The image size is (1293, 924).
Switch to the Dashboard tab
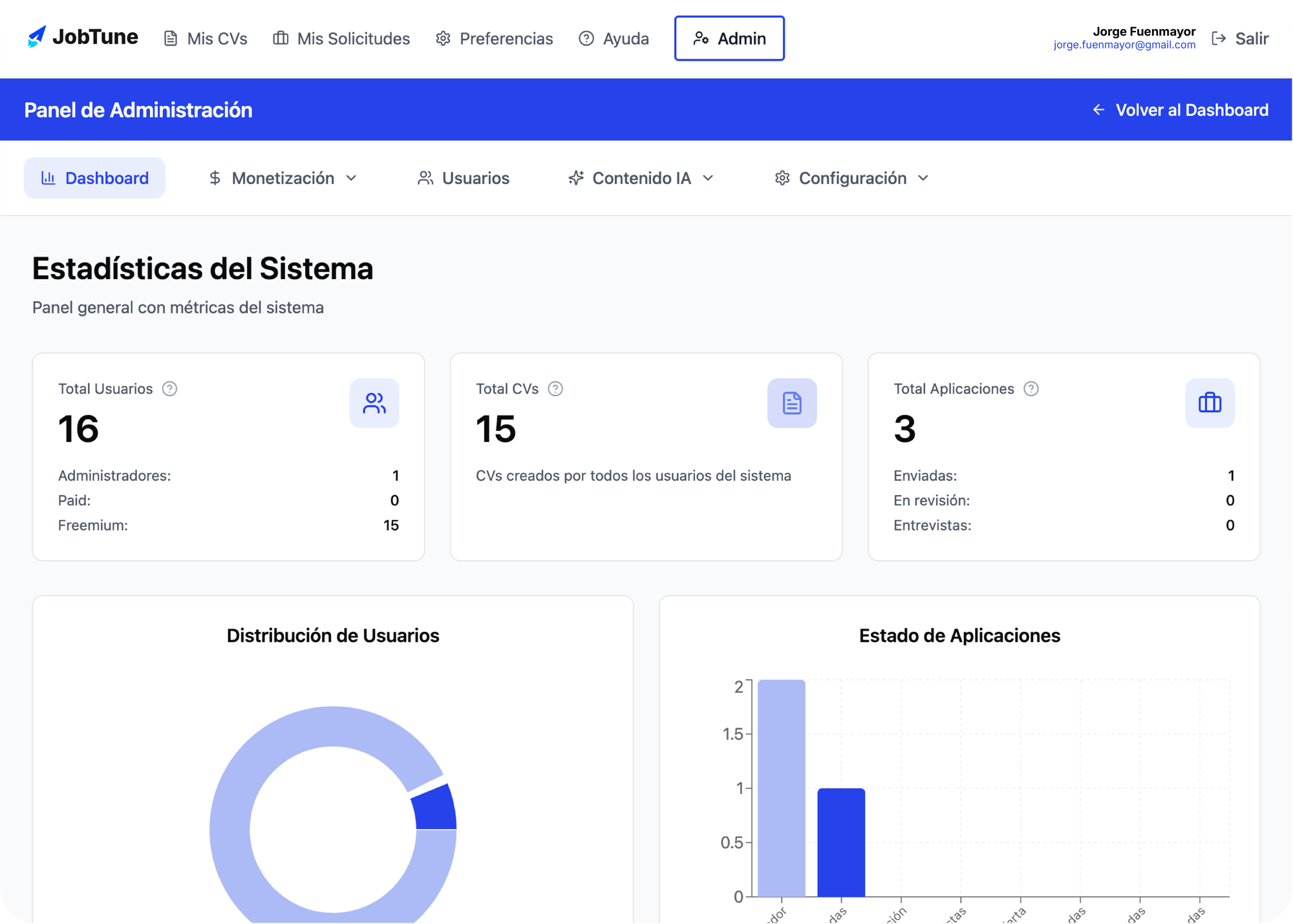point(94,178)
